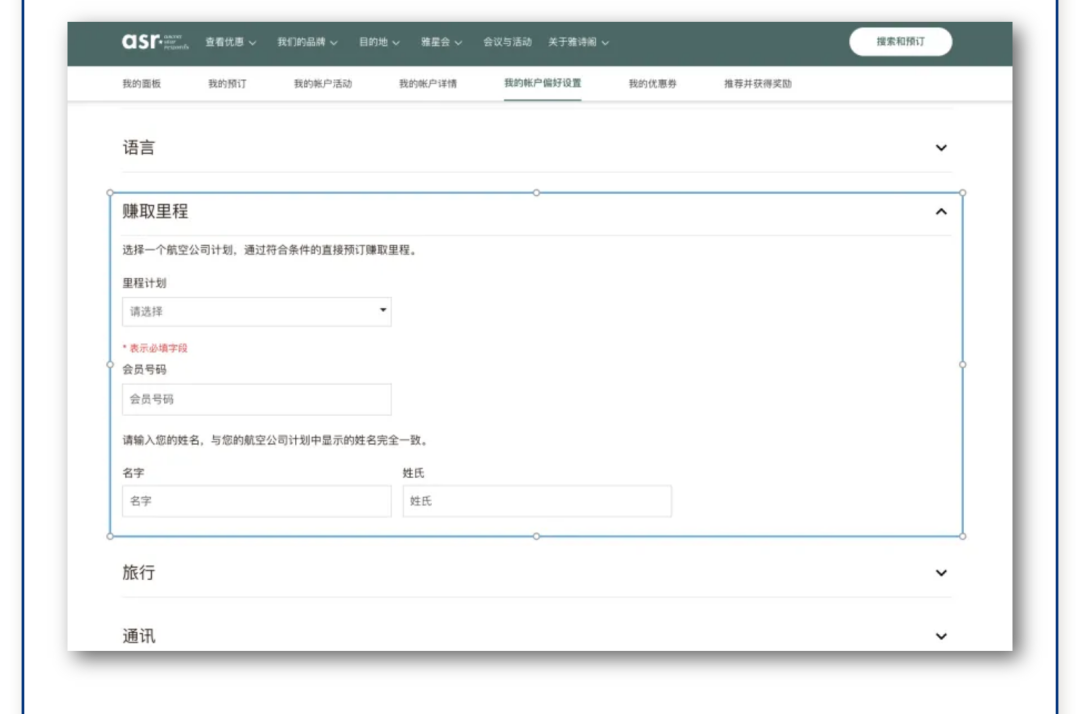Click the 姓氏 input field
Screen dimensions: 1080x714
(x=537, y=501)
